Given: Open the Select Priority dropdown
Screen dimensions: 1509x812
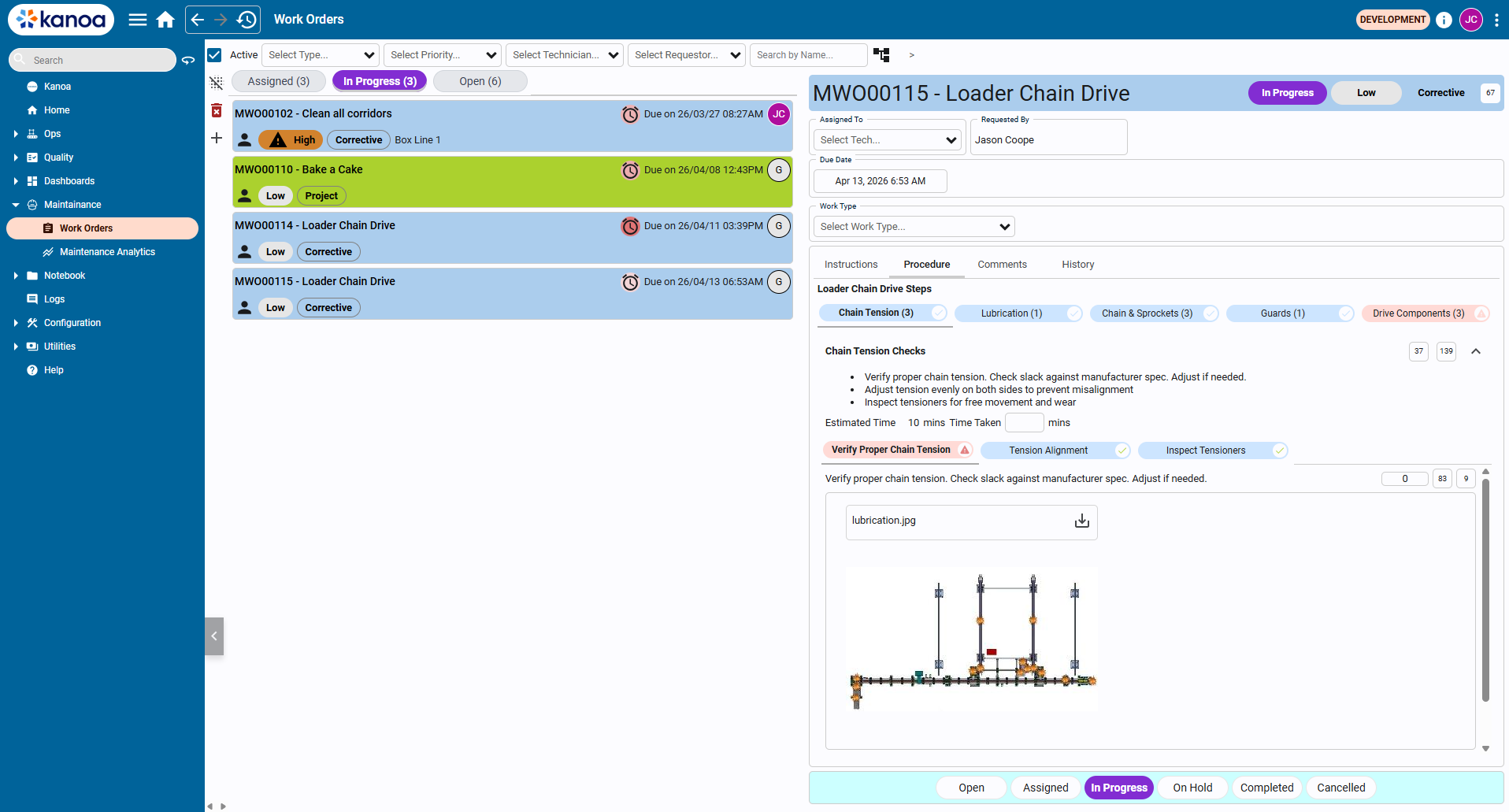Looking at the screenshot, I should [x=443, y=55].
